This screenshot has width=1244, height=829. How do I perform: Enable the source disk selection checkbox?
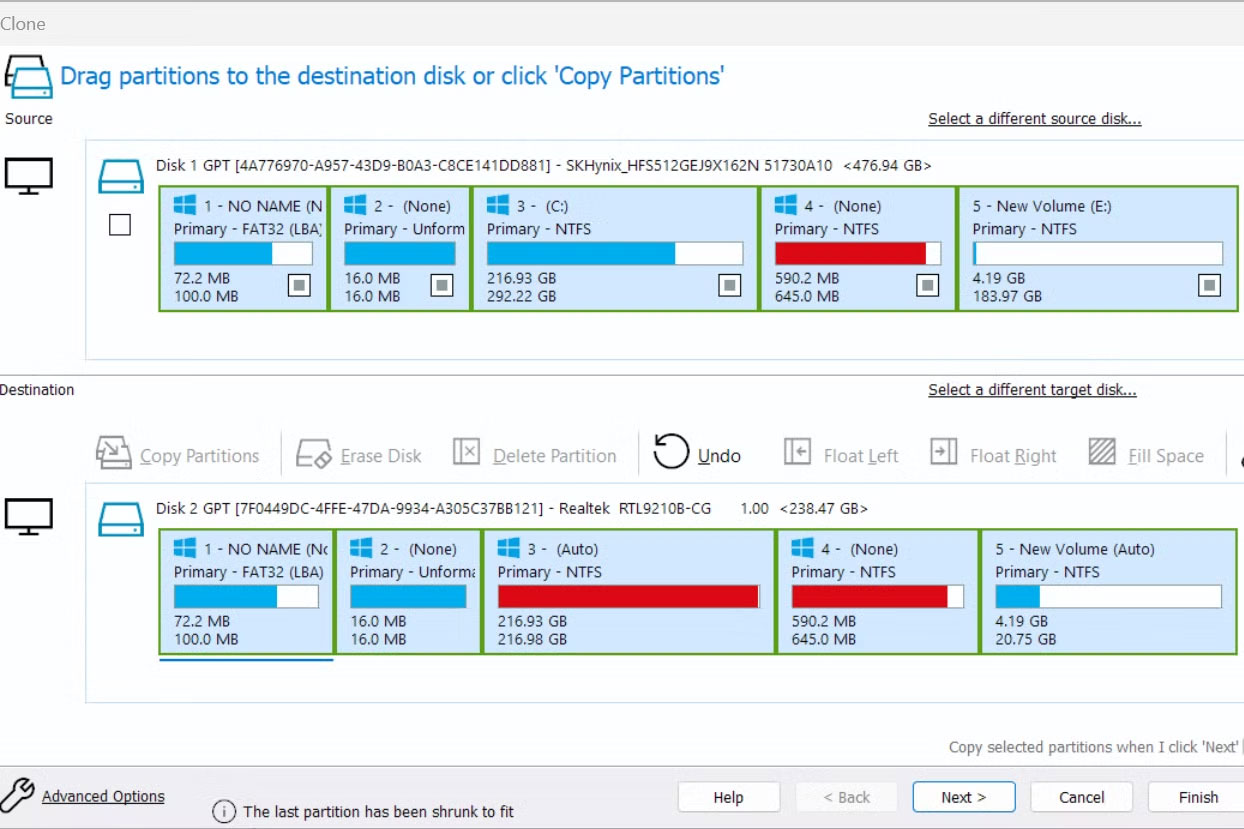[x=120, y=225]
